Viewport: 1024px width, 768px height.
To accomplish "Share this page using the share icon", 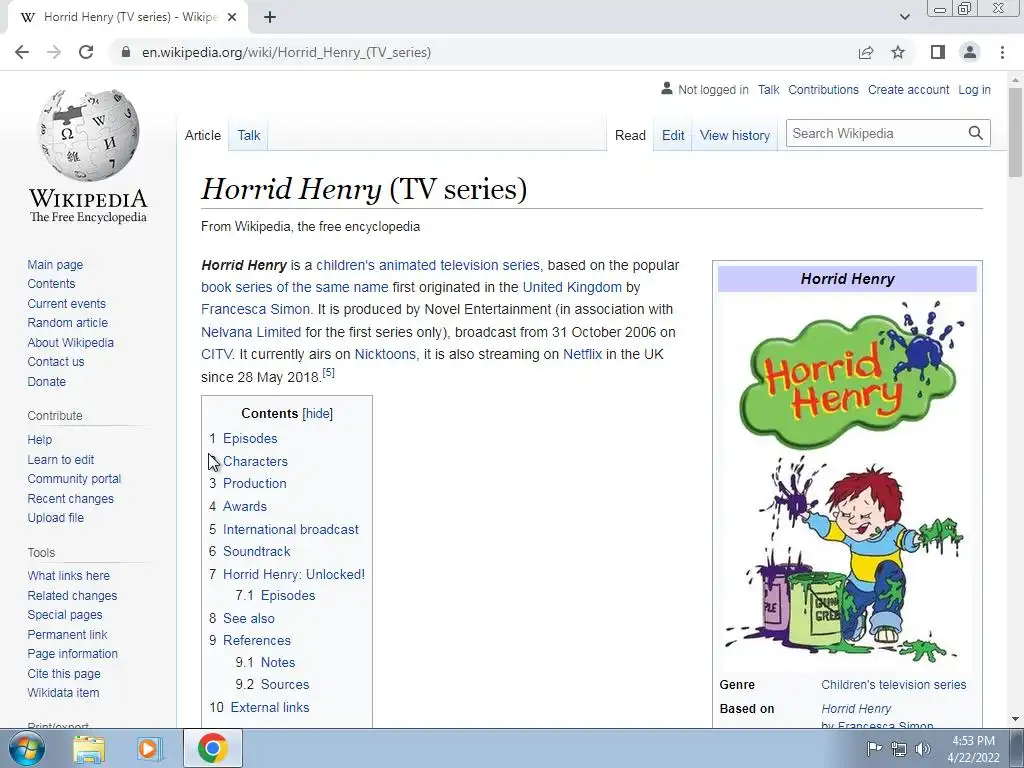I will pos(866,52).
